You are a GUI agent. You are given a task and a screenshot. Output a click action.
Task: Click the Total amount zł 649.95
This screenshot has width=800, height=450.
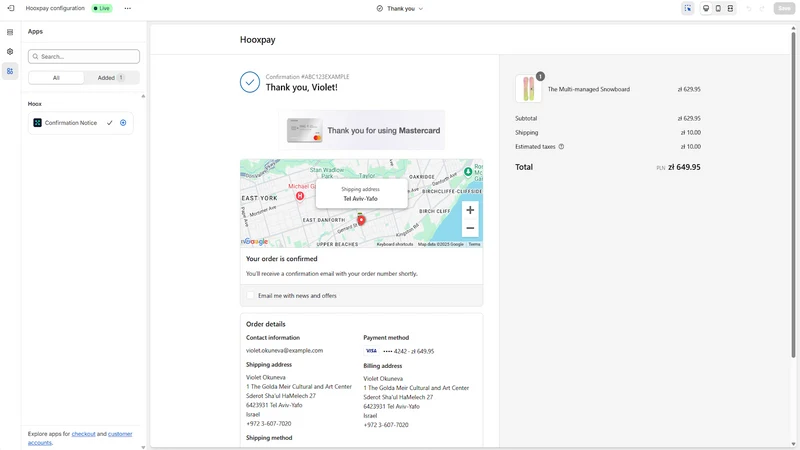(684, 167)
